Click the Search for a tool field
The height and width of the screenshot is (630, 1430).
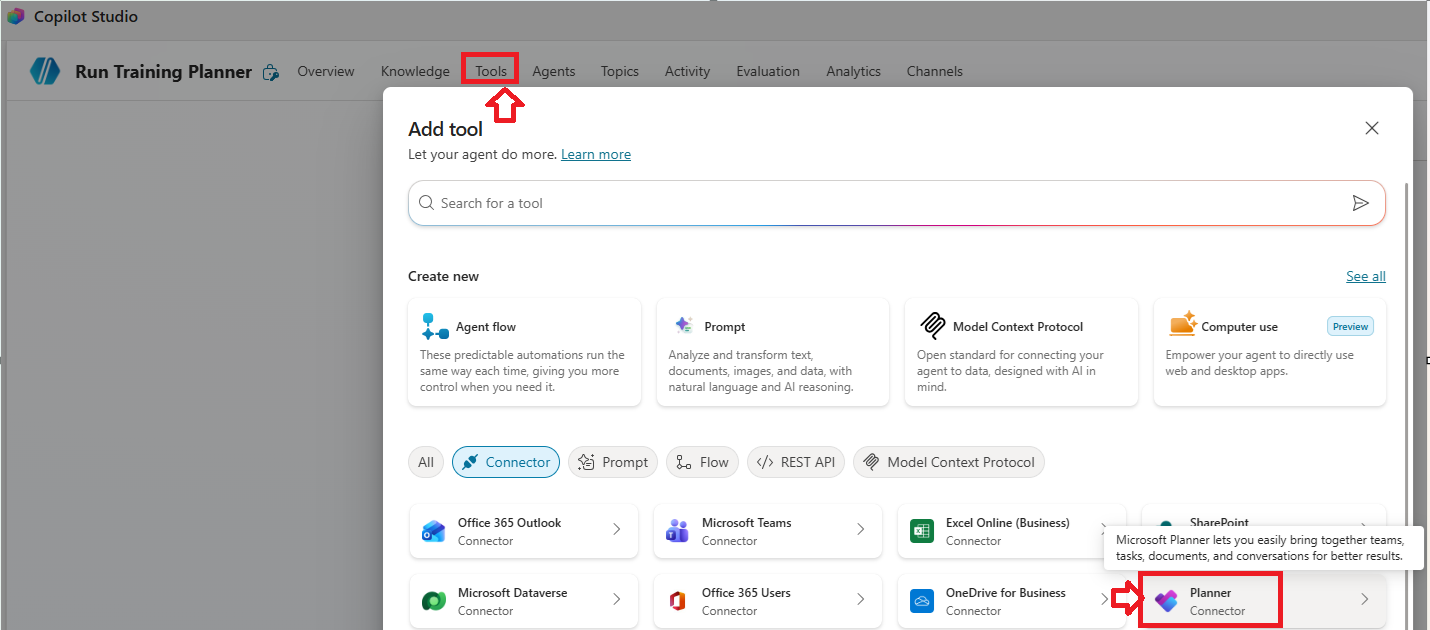point(880,203)
